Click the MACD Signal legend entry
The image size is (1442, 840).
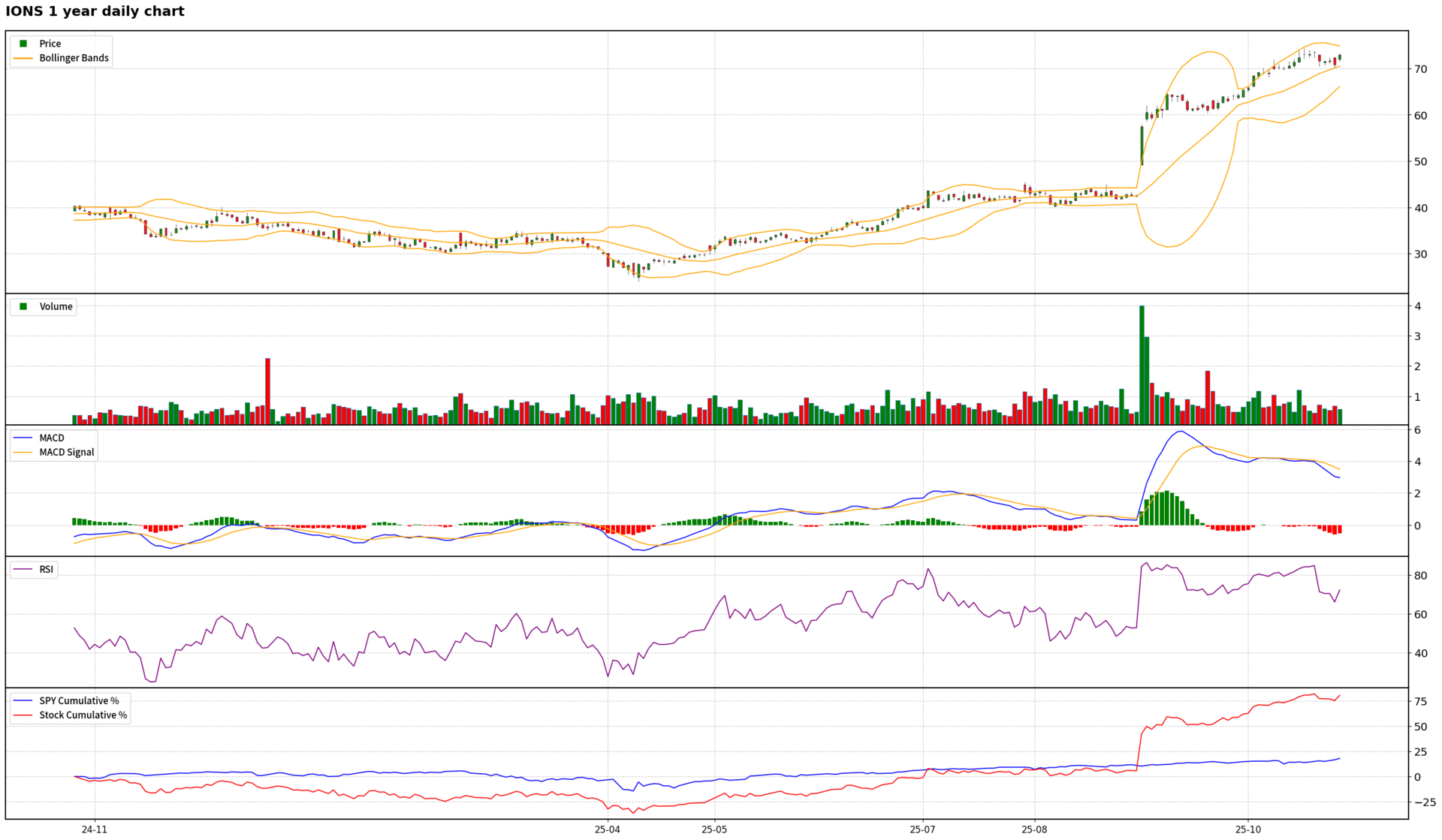coord(66,452)
